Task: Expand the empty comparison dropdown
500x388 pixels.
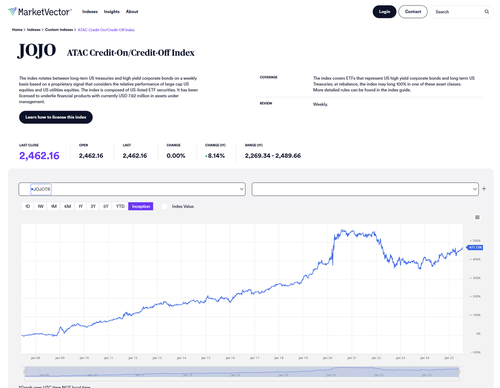Action: click(365, 189)
